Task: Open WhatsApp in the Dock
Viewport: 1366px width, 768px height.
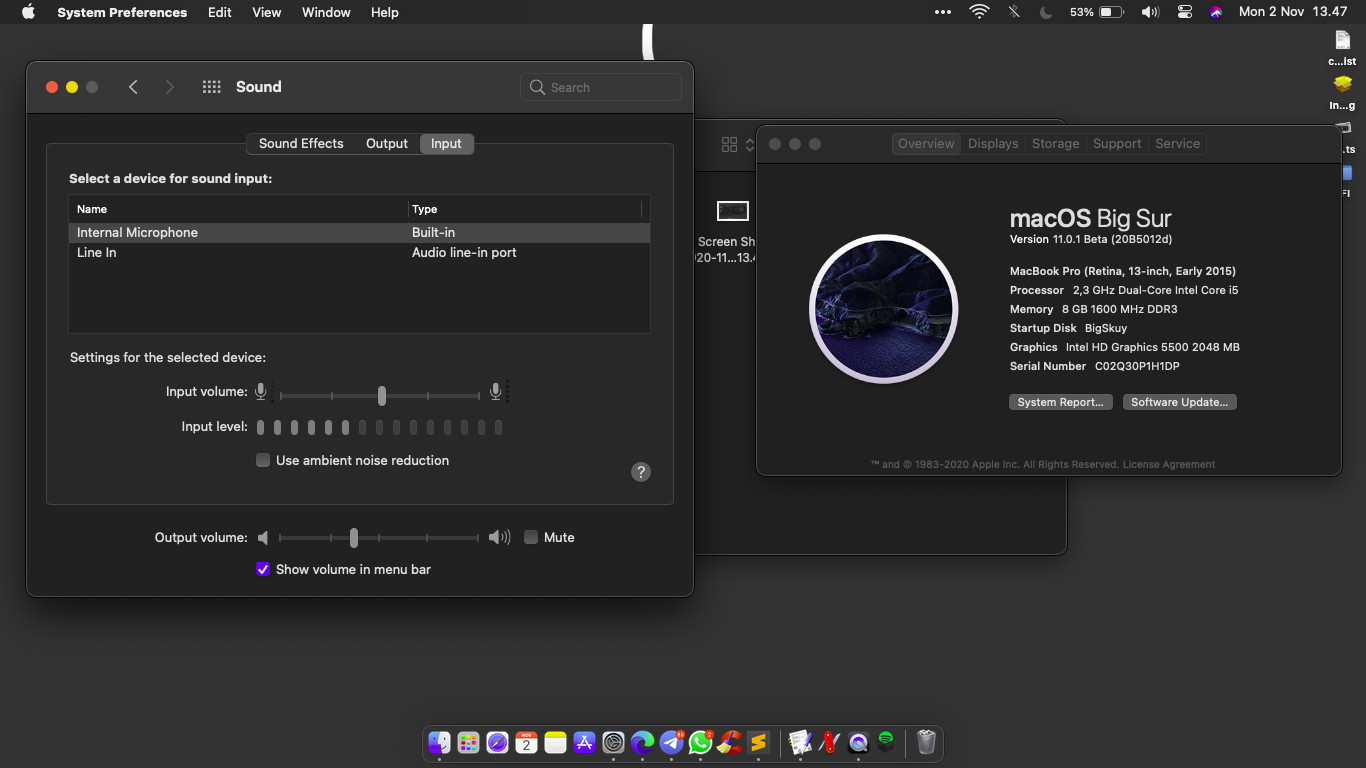Action: [699, 744]
